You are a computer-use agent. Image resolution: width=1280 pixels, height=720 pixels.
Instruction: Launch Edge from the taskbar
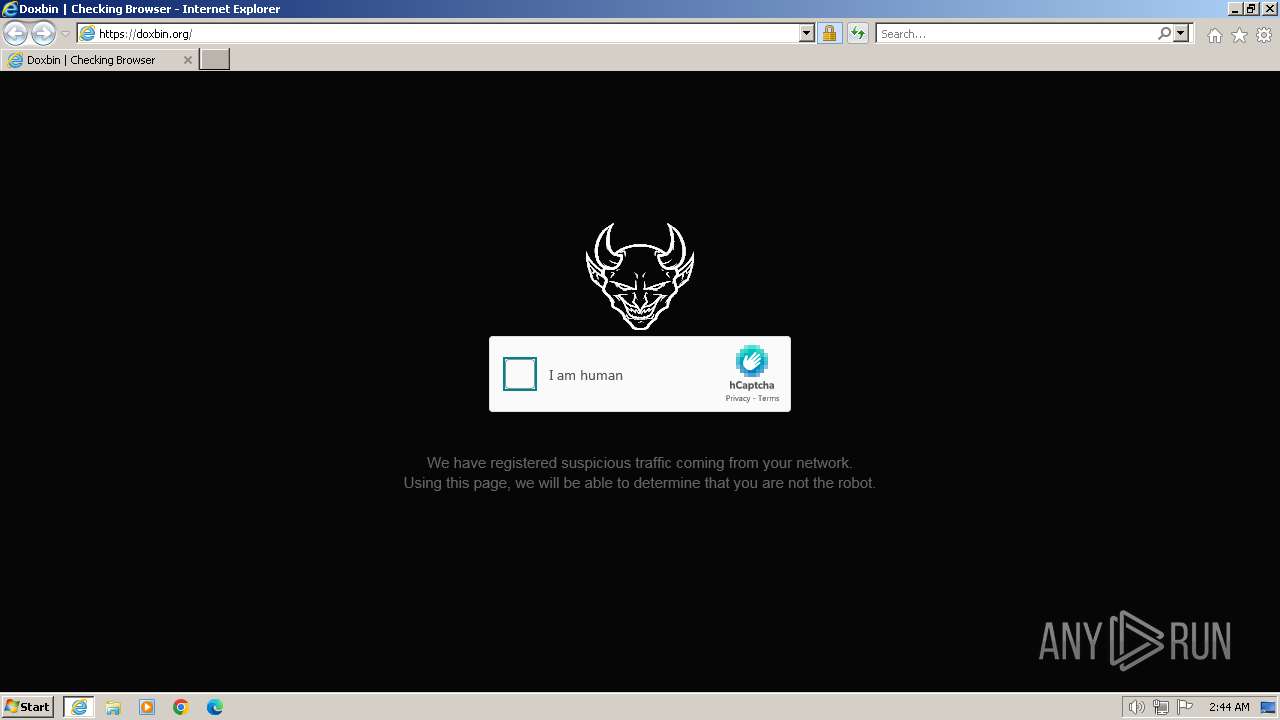215,707
